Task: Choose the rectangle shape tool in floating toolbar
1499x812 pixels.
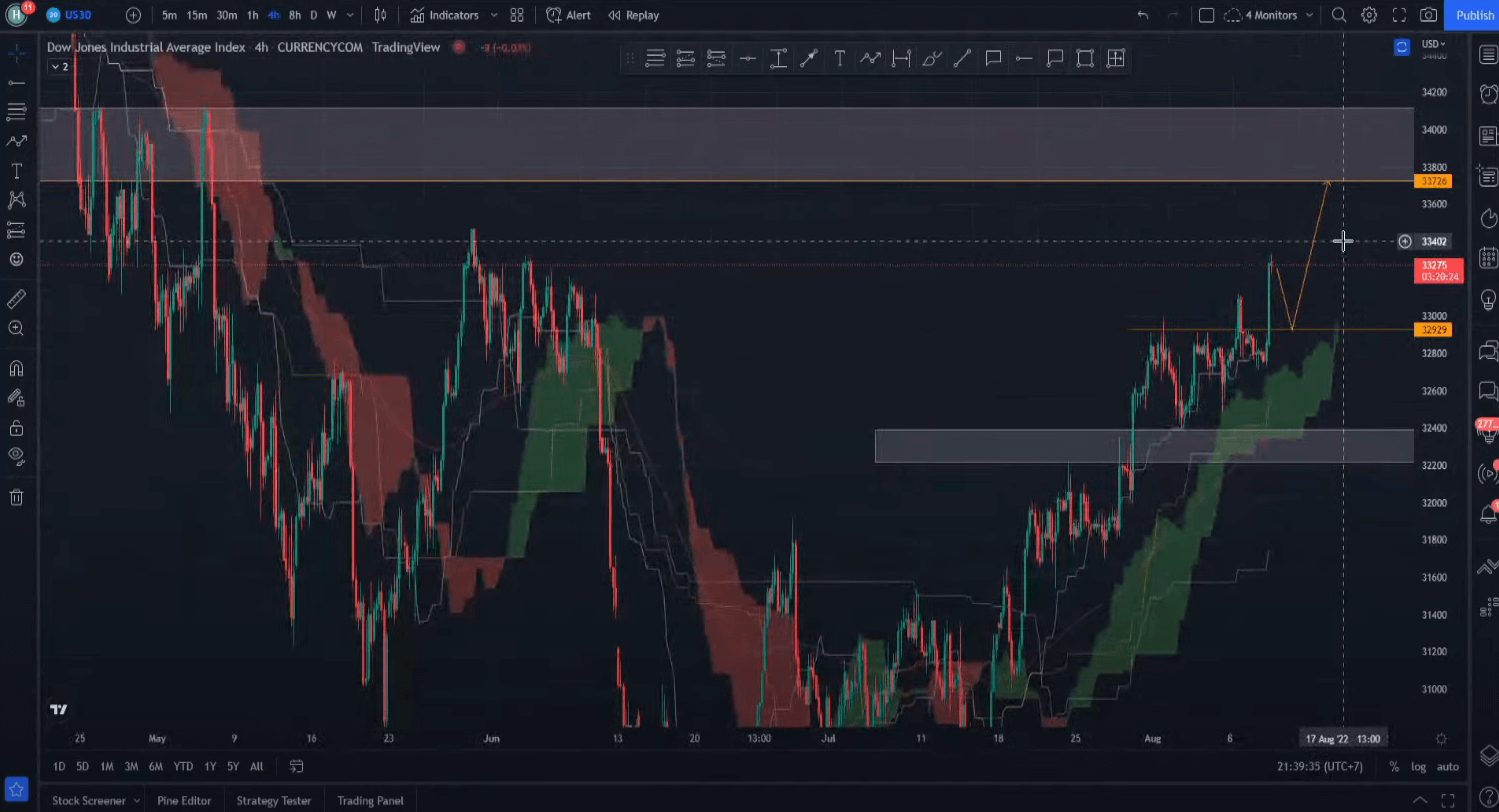Action: tap(1085, 59)
